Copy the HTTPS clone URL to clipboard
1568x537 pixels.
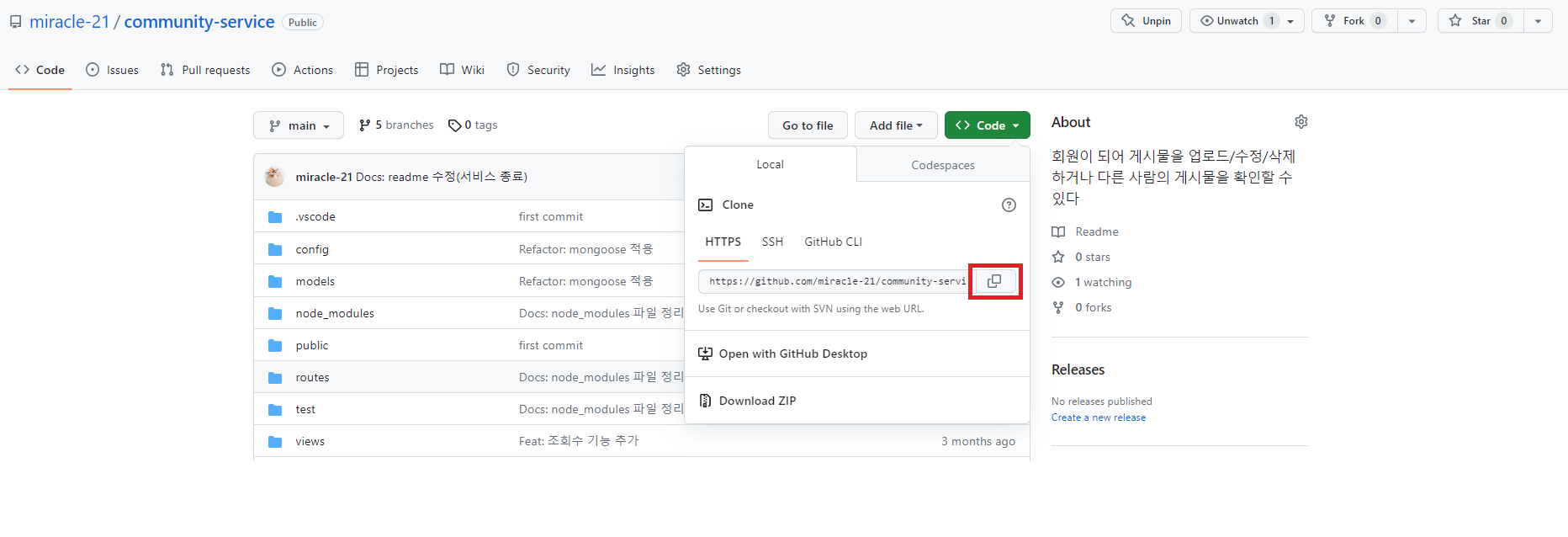click(994, 281)
